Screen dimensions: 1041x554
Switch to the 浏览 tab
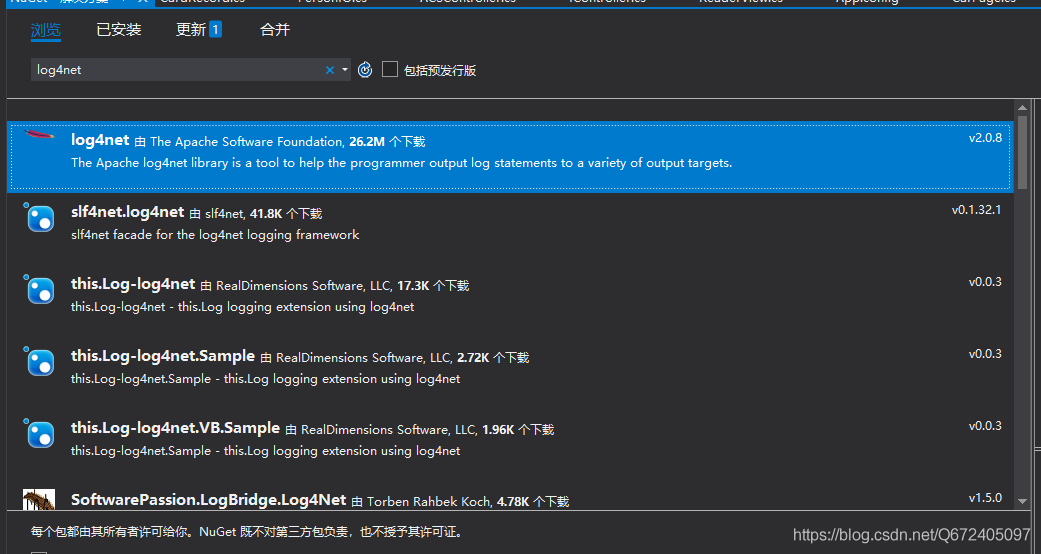pos(46,30)
